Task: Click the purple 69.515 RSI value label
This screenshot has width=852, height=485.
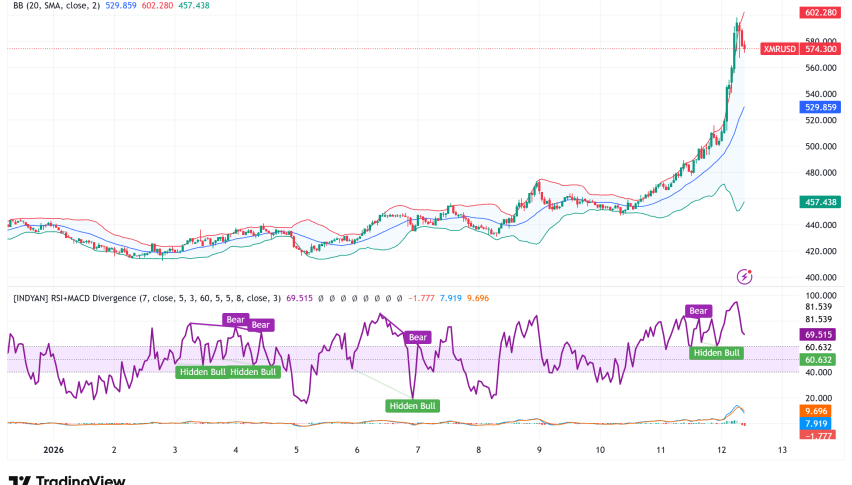Action: click(821, 333)
